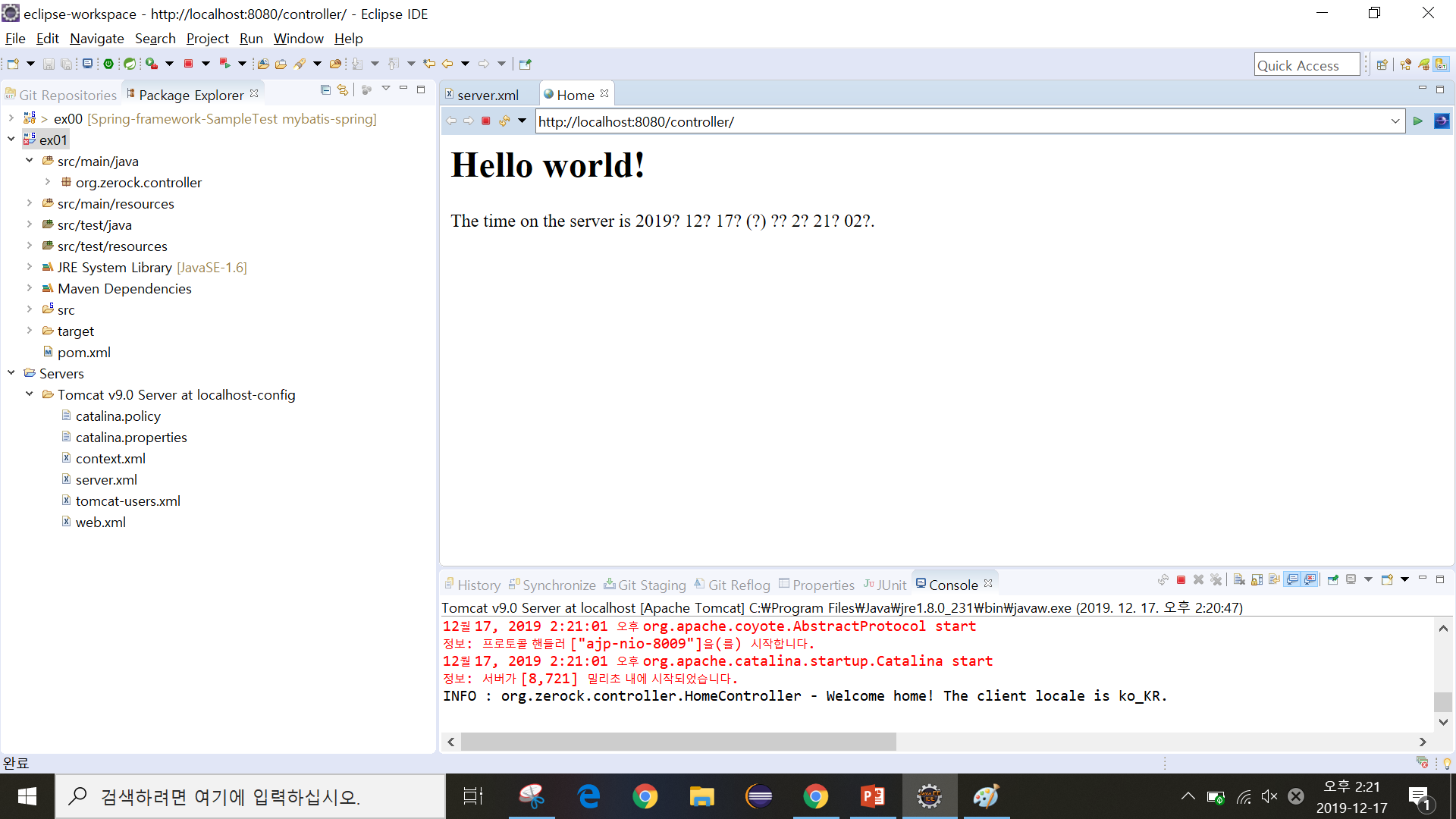This screenshot has height=819, width=1456.
Task: Switch to the server.xml editor tab
Action: click(x=488, y=95)
